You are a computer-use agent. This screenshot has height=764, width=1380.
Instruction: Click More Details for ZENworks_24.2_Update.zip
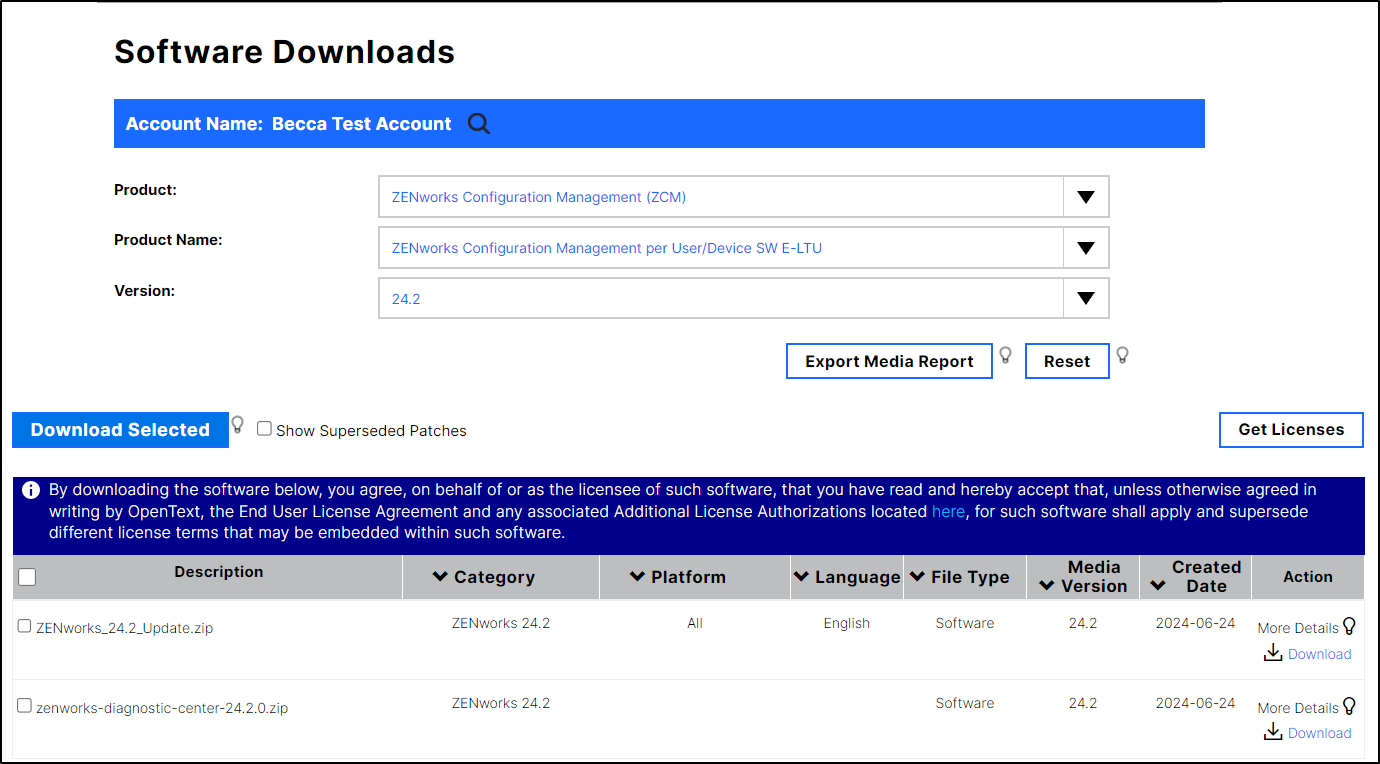1298,628
